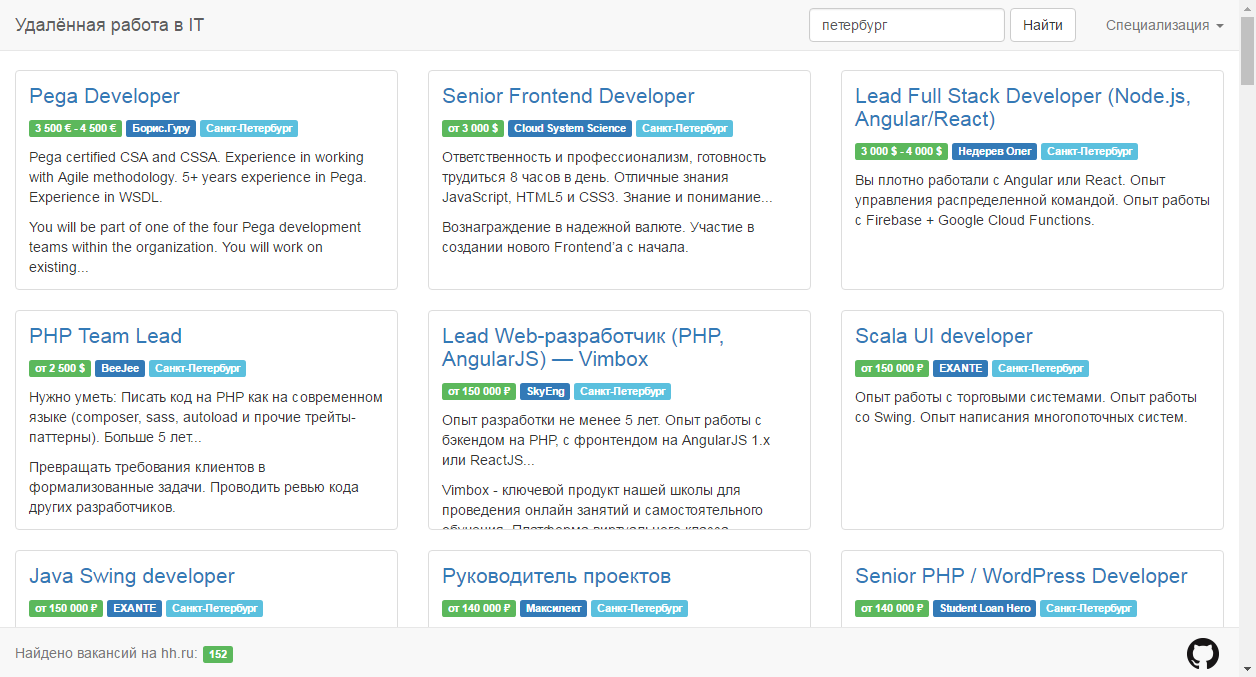The width and height of the screenshot is (1256, 677).
Task: Click the SkyEng company badge
Action: tap(545, 391)
